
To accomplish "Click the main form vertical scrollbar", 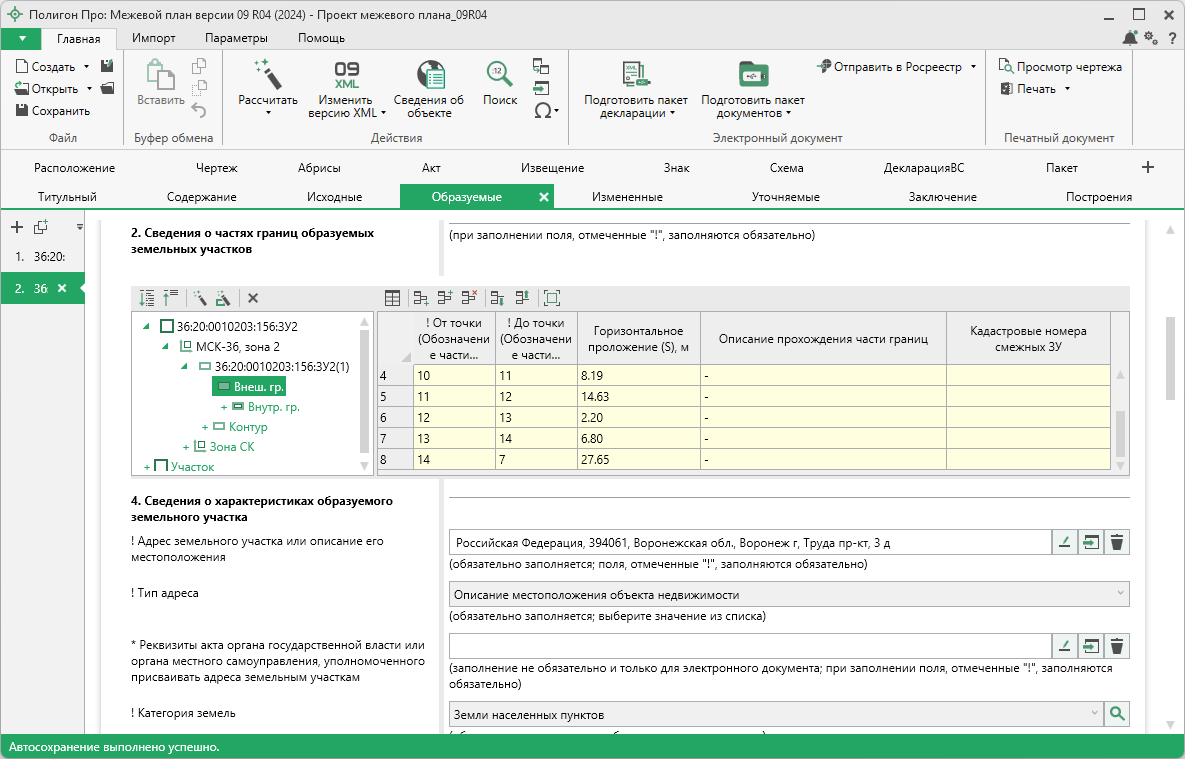I will click(1169, 360).
